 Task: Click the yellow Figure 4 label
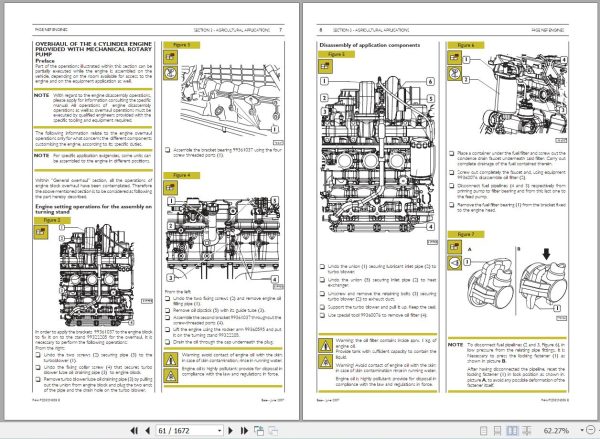pyautogui.click(x=182, y=175)
